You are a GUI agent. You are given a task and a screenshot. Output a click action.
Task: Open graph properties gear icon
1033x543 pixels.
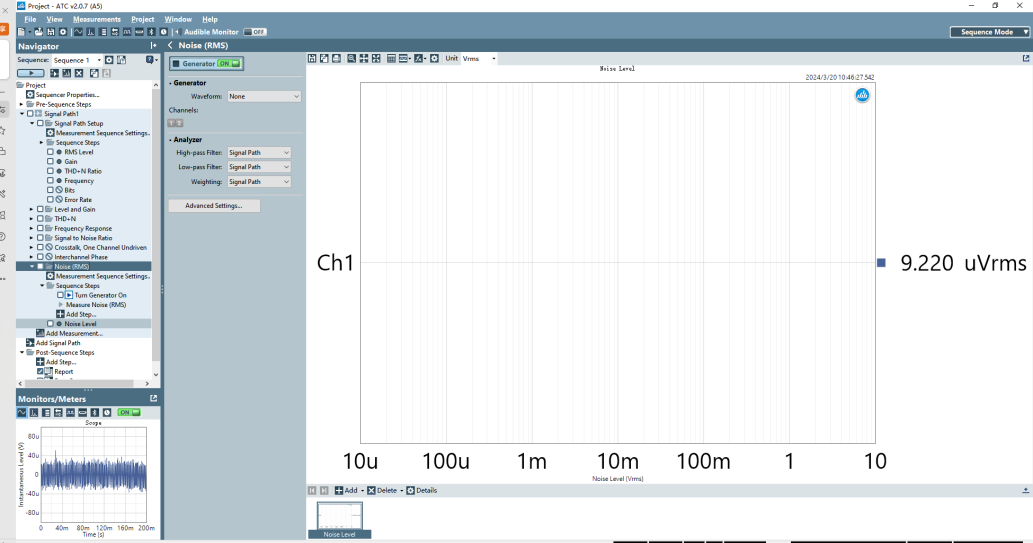434,59
